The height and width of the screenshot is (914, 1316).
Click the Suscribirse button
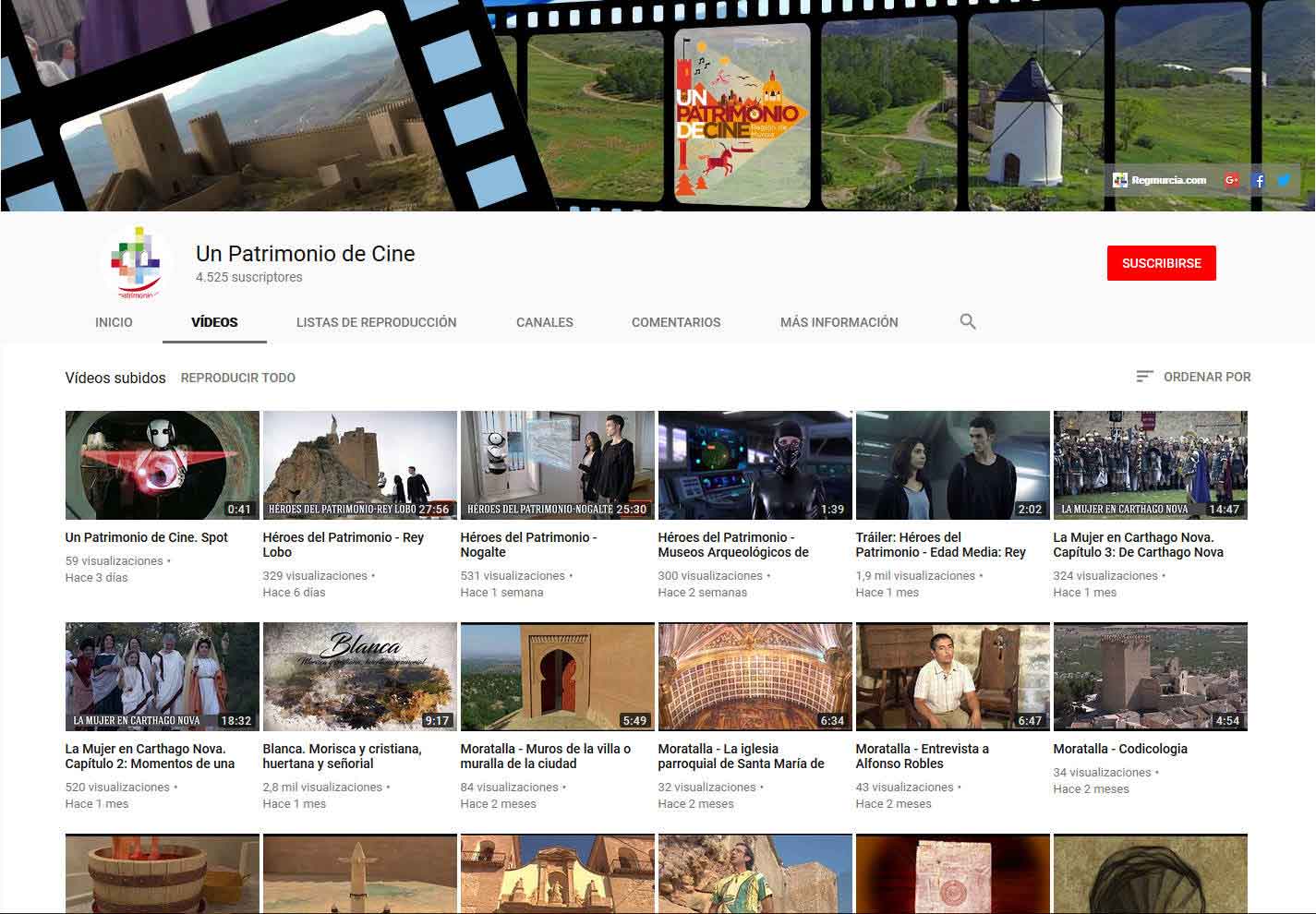point(1162,263)
